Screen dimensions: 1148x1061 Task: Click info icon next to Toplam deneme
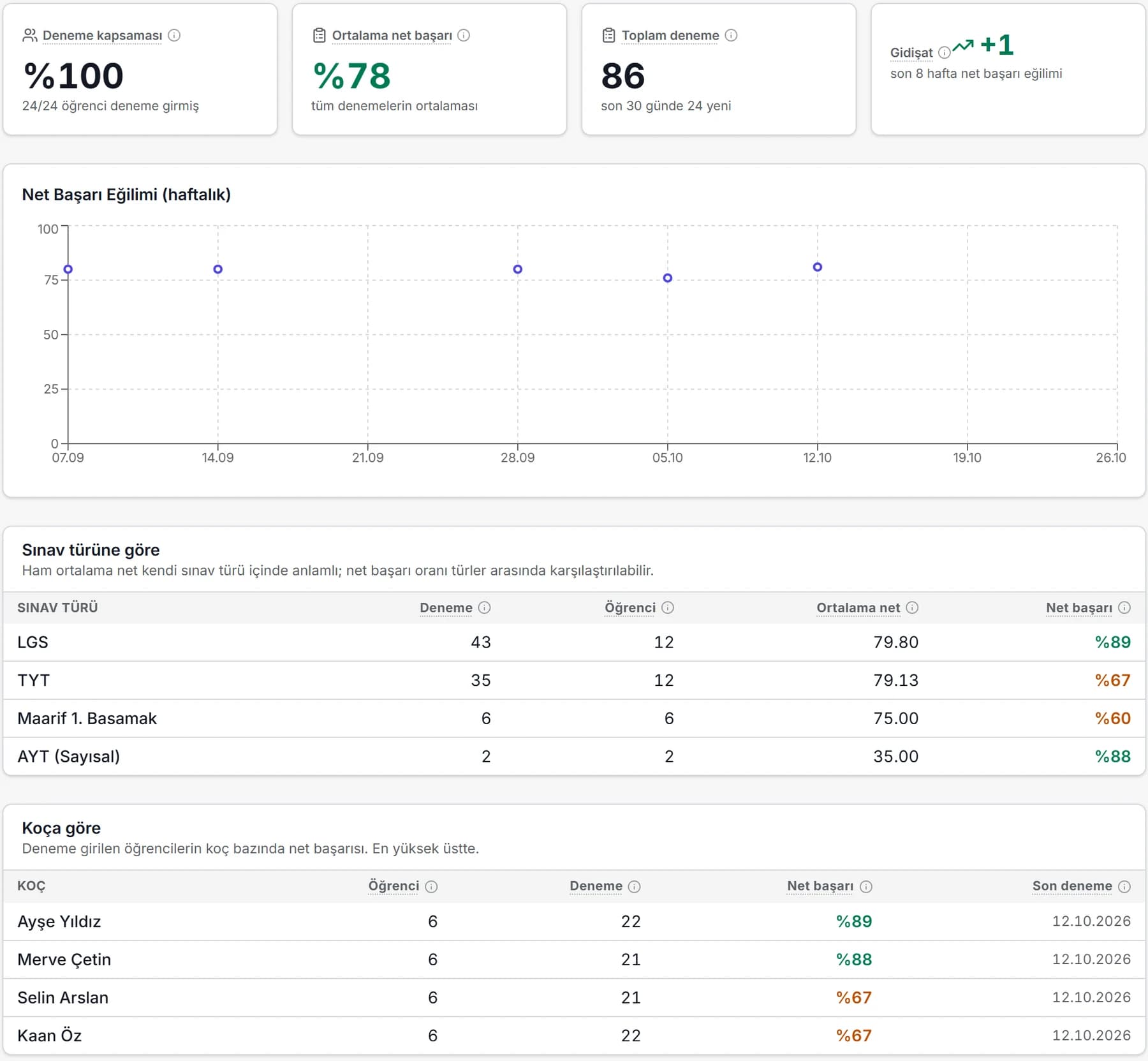click(x=731, y=36)
